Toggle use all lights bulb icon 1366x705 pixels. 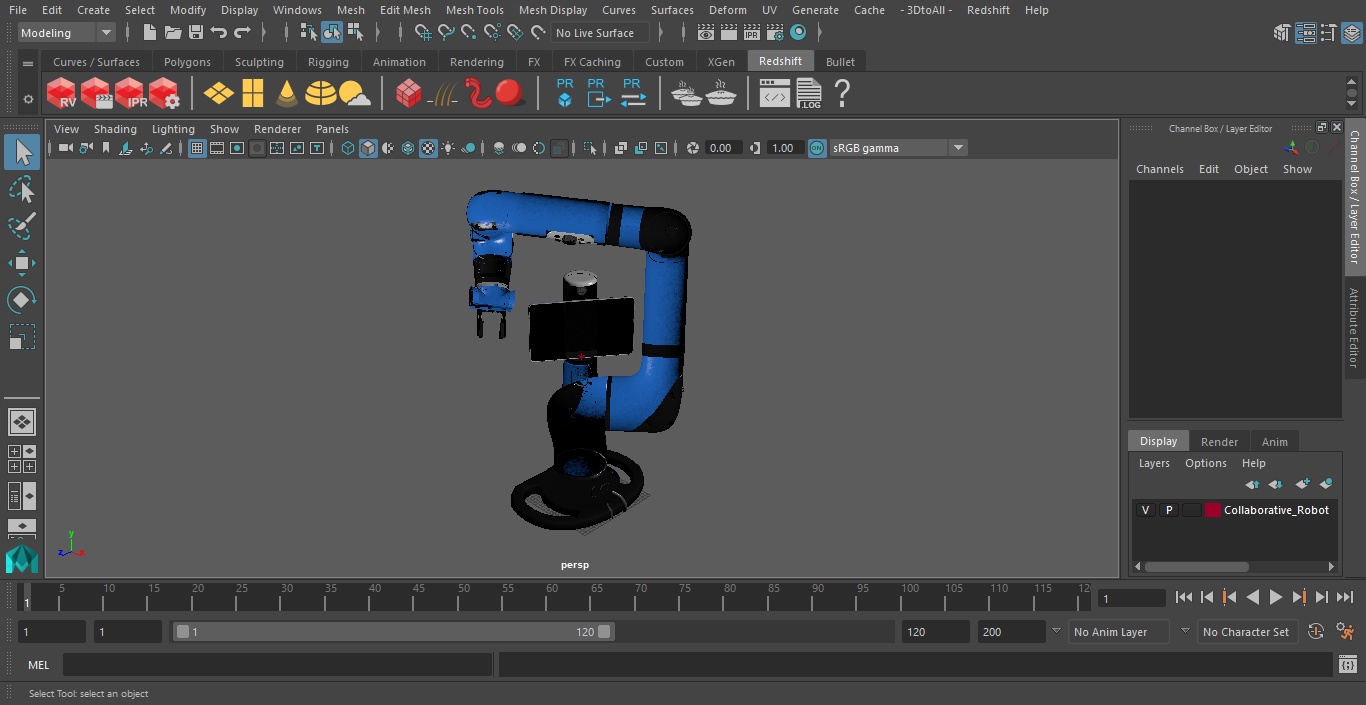(448, 148)
